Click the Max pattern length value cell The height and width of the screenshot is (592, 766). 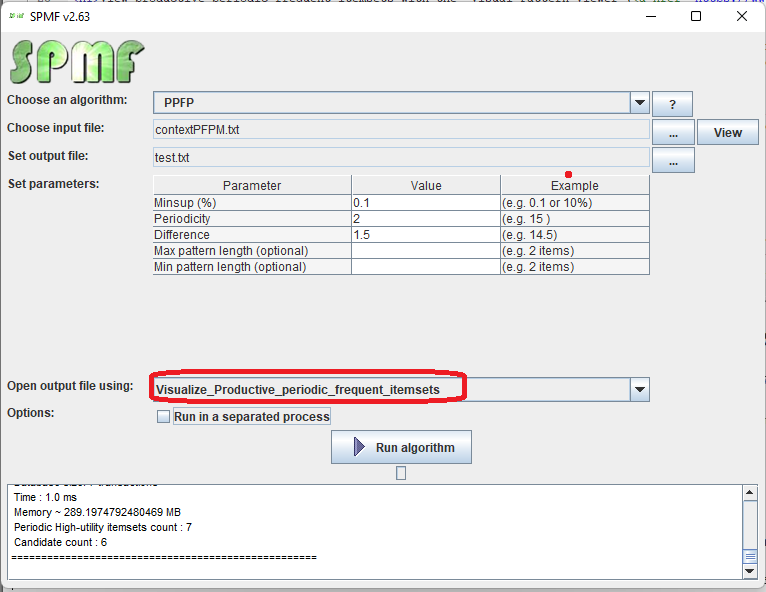pyautogui.click(x=425, y=250)
